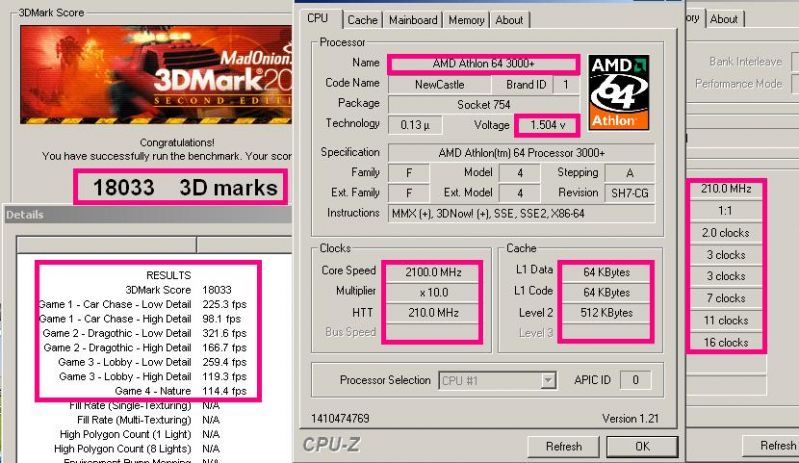Click the 1:1 ratio value

(726, 211)
